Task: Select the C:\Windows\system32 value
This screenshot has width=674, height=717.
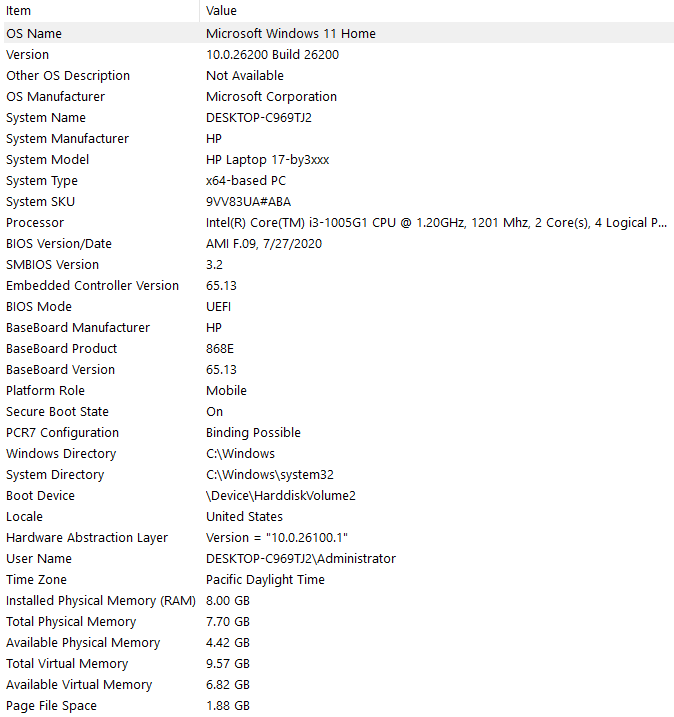Action: [270, 475]
